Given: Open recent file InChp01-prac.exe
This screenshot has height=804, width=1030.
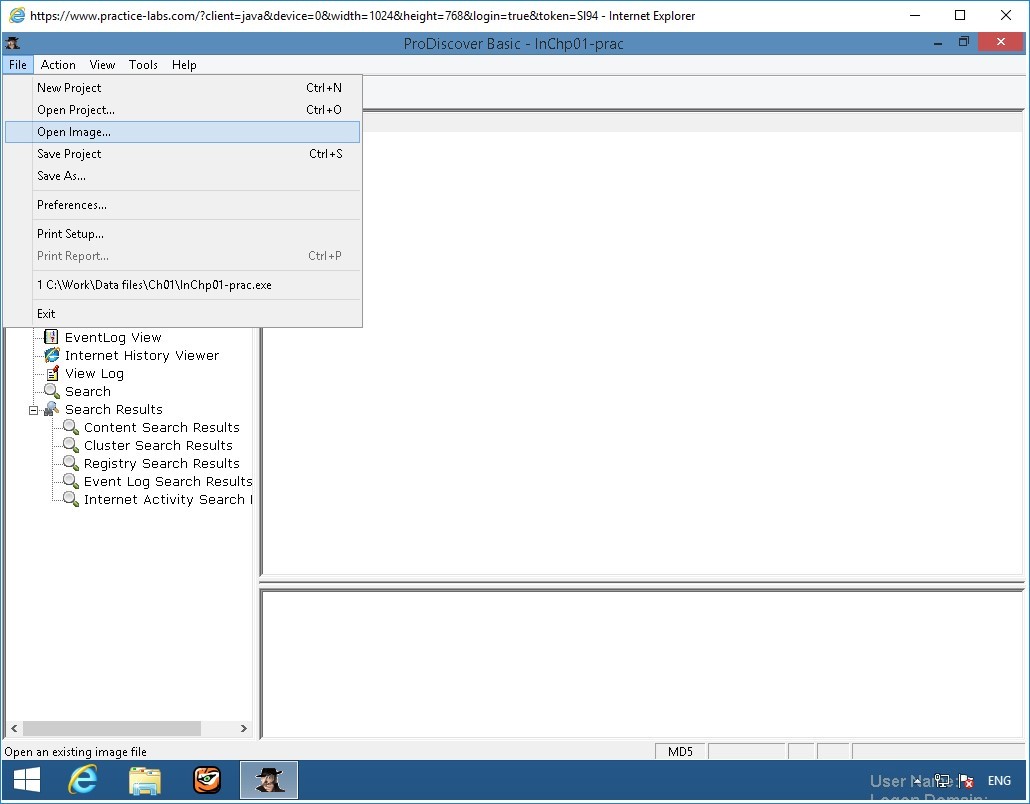Looking at the screenshot, I should [x=183, y=285].
